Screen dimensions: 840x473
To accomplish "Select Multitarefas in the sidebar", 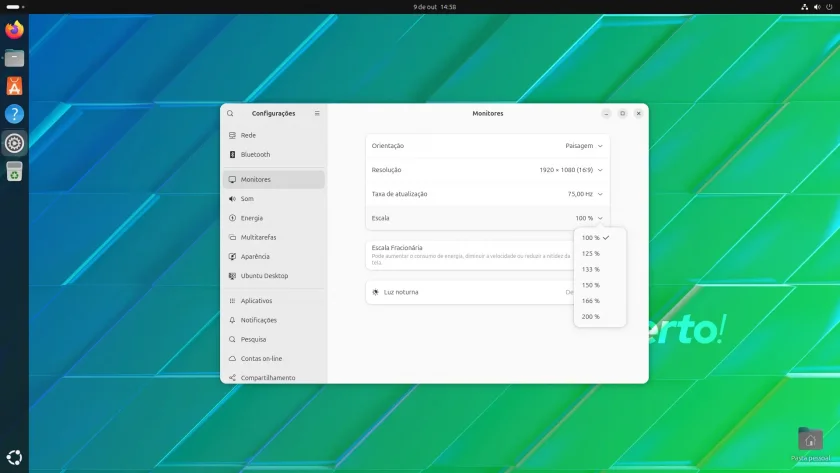I will [274, 237].
